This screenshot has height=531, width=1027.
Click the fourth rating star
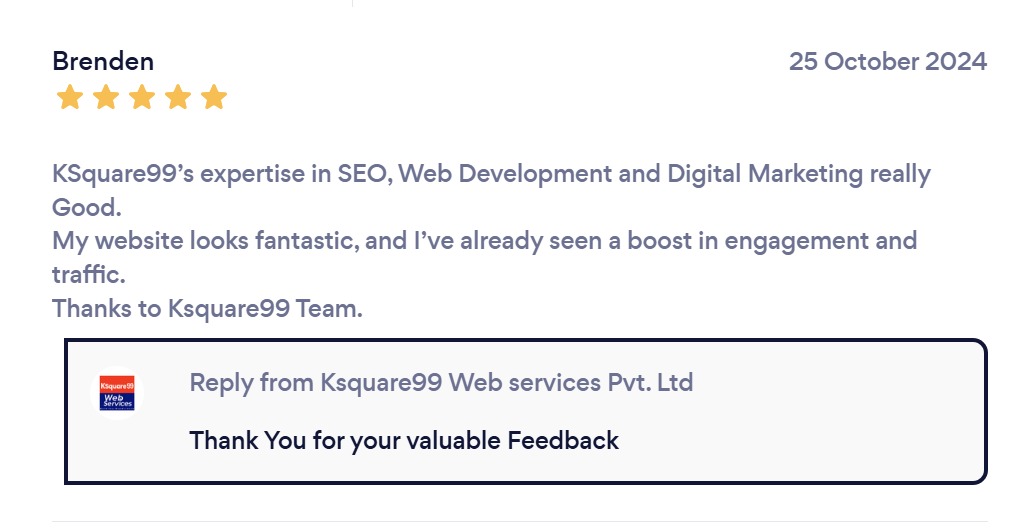pyautogui.click(x=178, y=98)
